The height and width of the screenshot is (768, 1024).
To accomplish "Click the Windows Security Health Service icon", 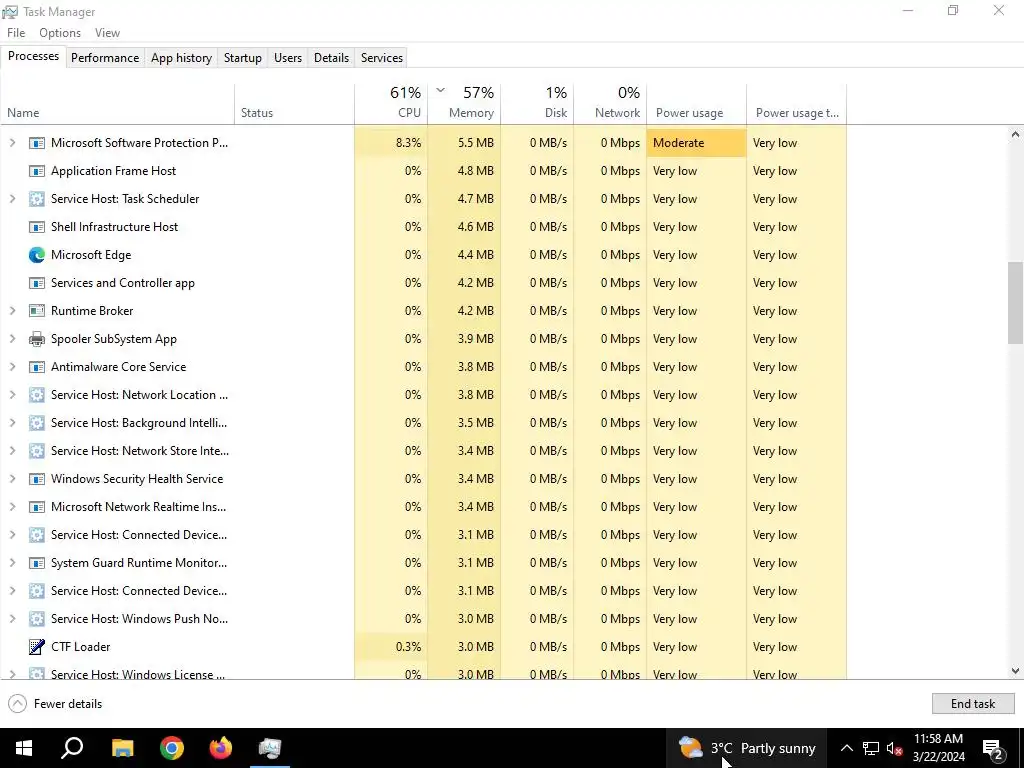I will (37, 479).
